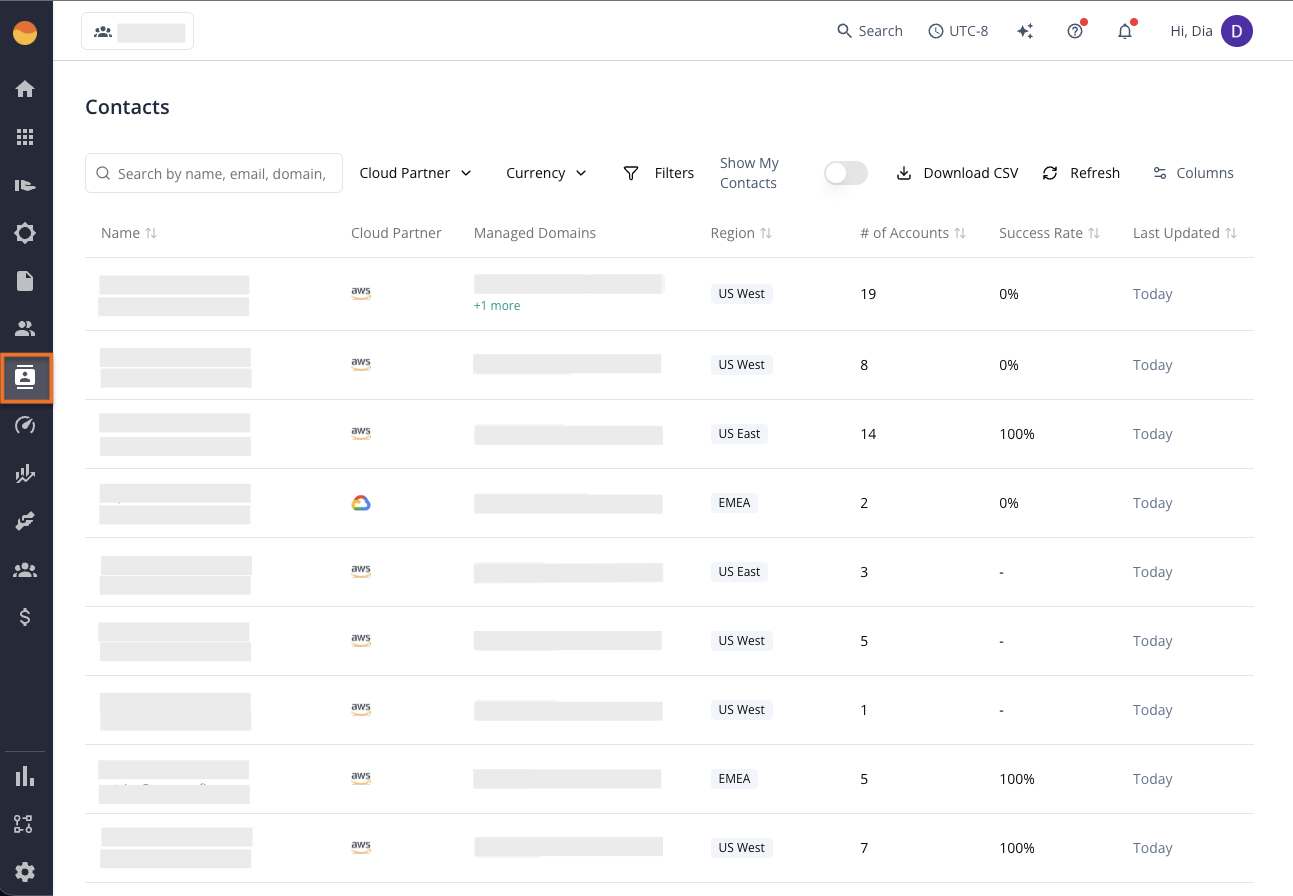Open the Home icon in the sidebar
1293x896 pixels.
[x=25, y=89]
